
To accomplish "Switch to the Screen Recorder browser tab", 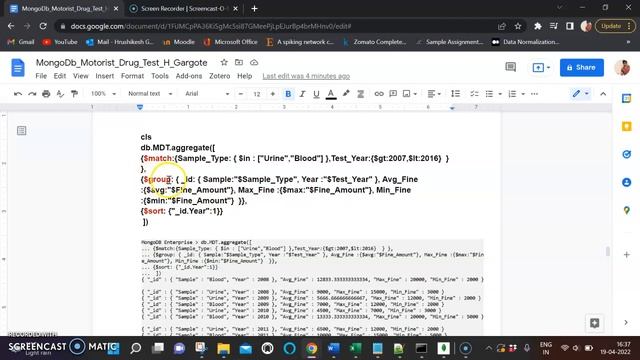I will pyautogui.click(x=183, y=9).
